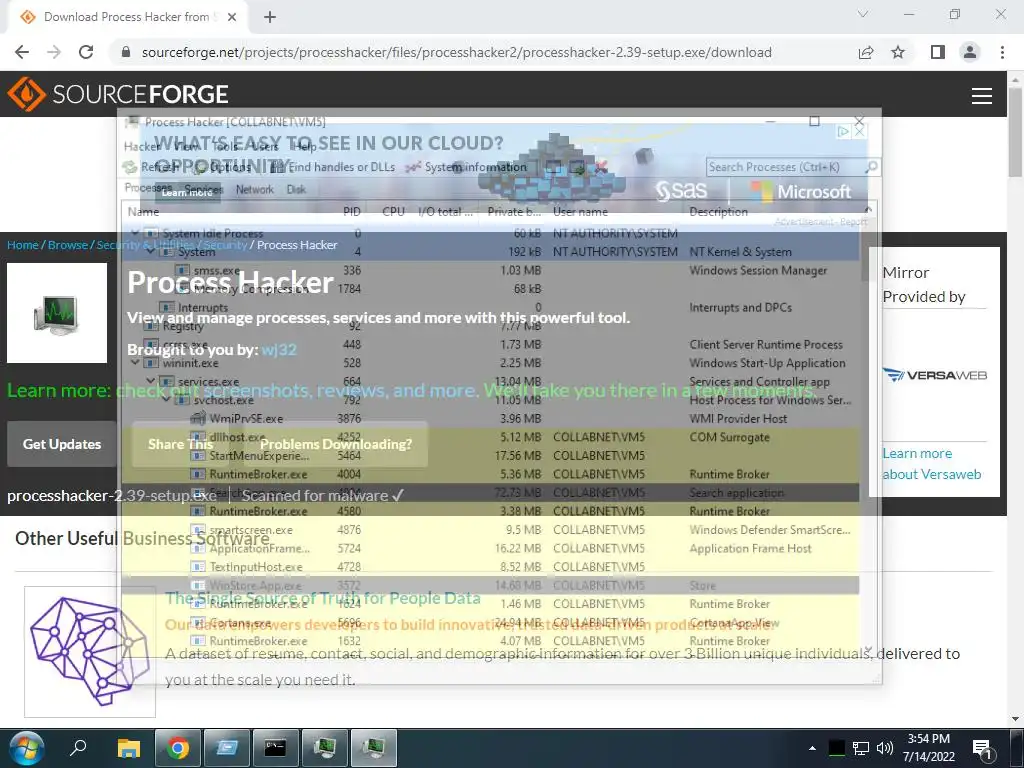Click the browser address bar URL

(x=456, y=52)
